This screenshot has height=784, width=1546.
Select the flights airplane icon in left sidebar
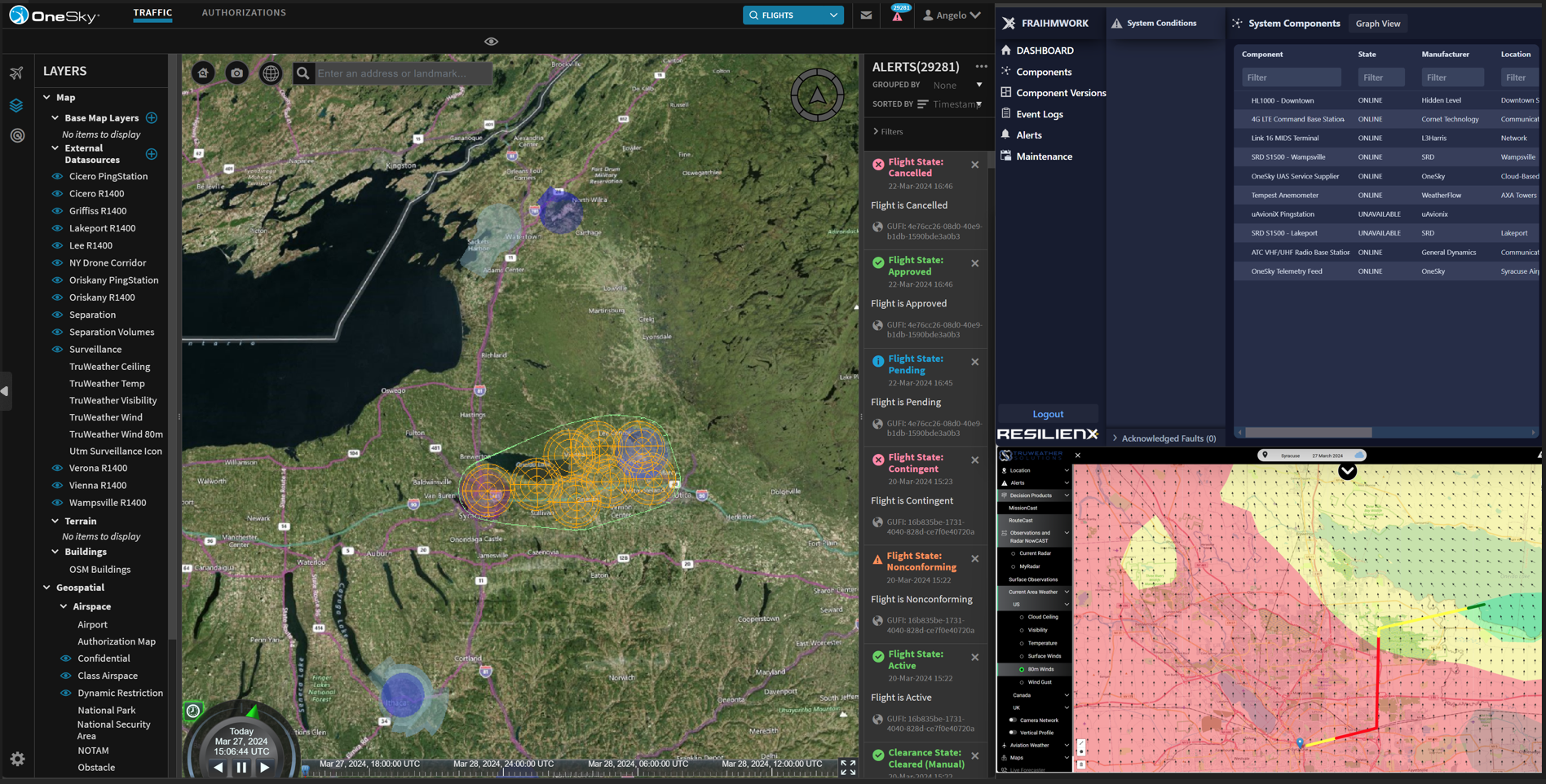pyautogui.click(x=16, y=73)
